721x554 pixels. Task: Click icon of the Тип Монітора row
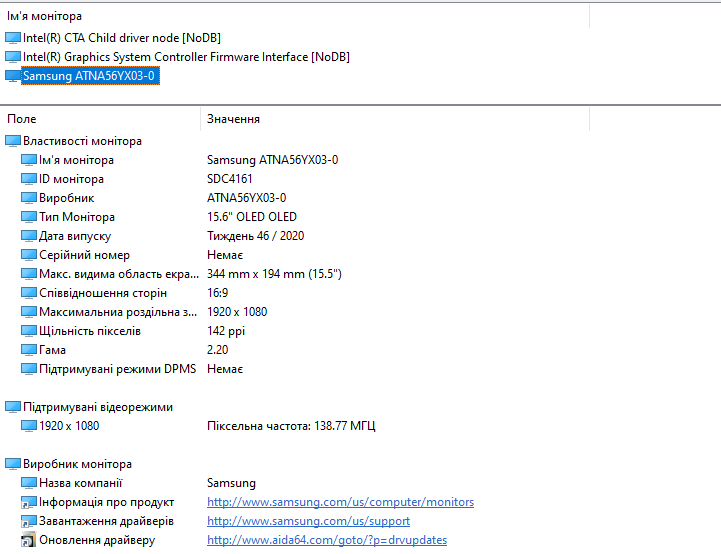(x=29, y=217)
